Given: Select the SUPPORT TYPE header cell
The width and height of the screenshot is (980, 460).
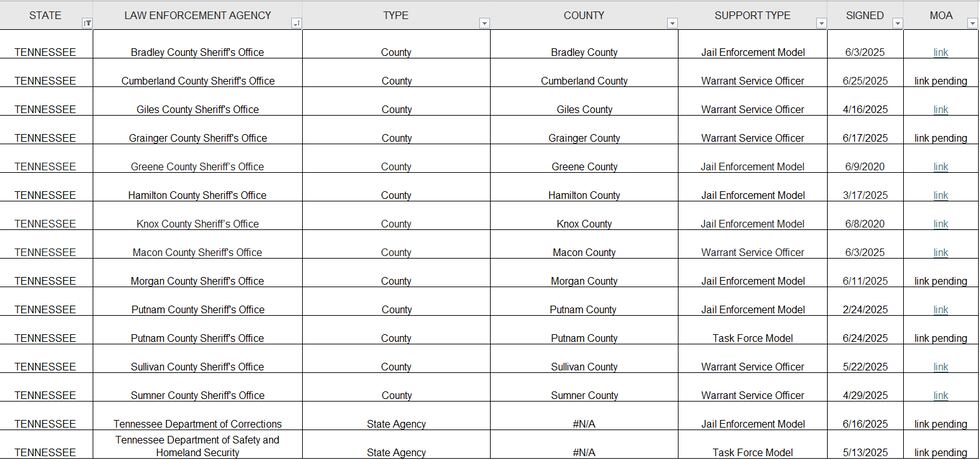Looking at the screenshot, I should [x=751, y=16].
